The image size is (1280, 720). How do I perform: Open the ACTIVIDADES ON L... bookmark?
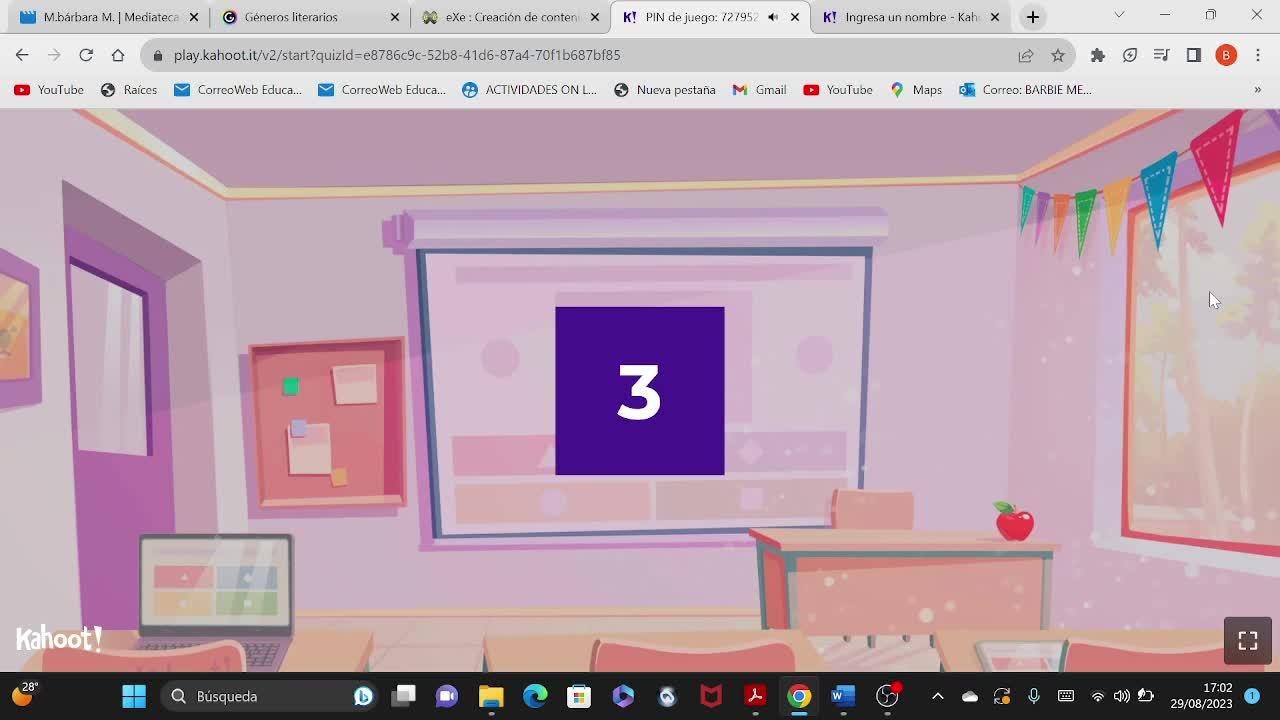[529, 90]
